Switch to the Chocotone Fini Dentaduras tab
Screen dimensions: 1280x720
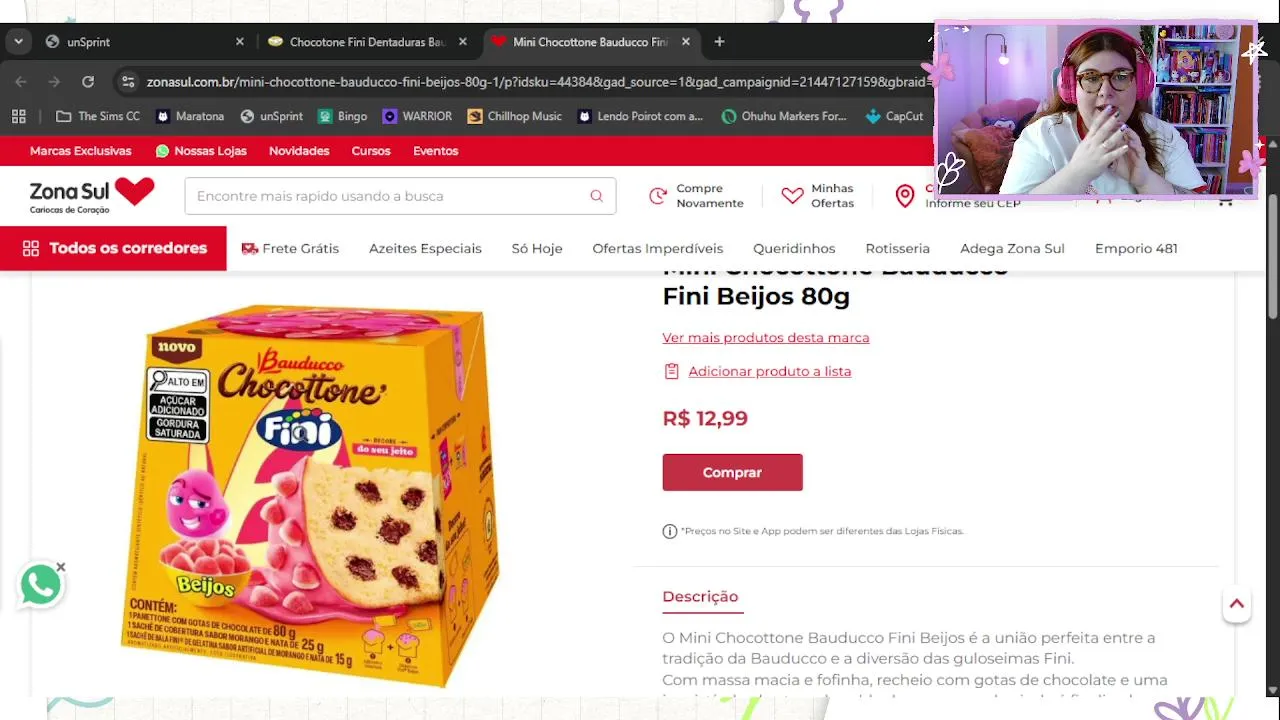point(366,42)
